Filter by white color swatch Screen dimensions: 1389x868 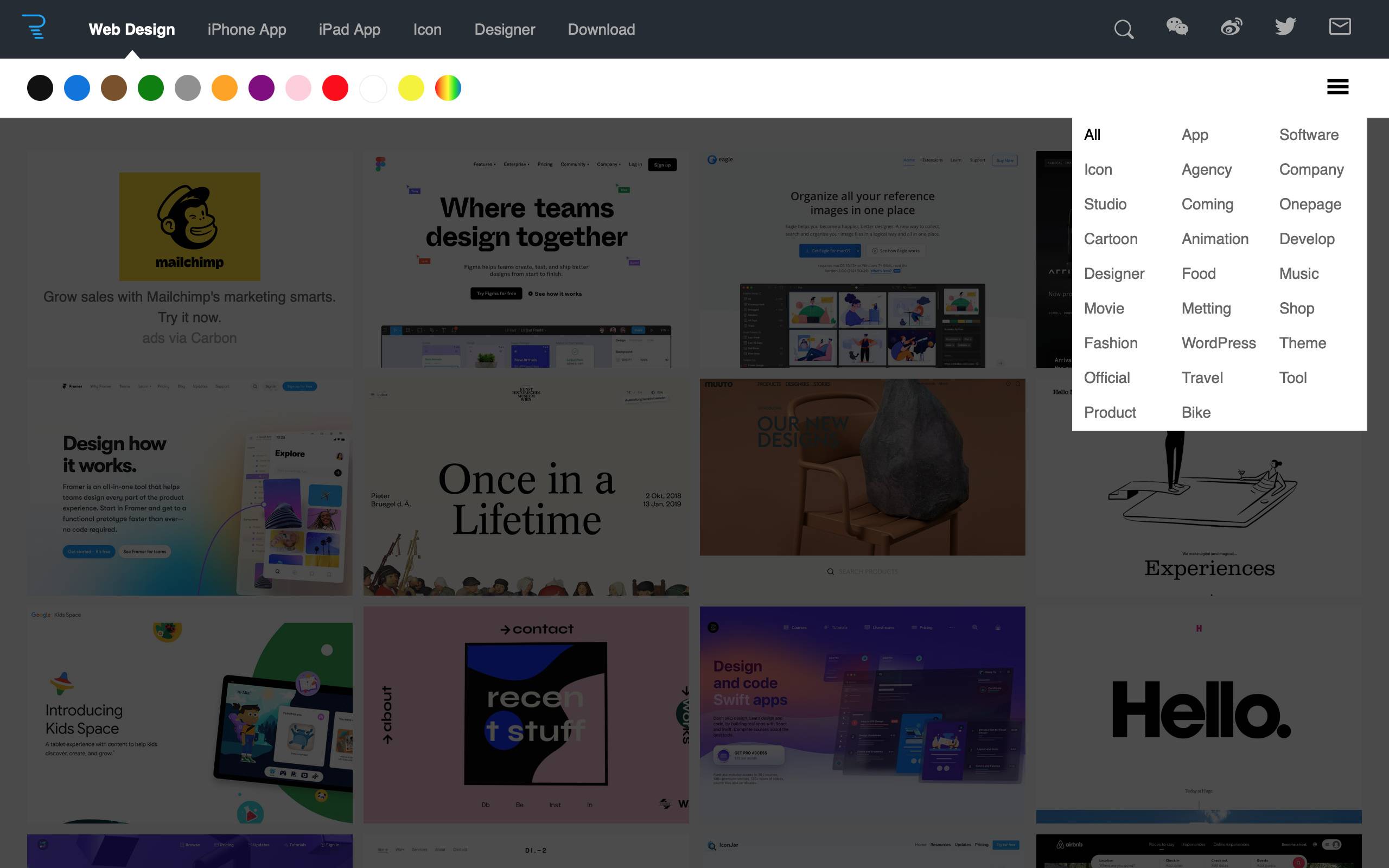(373, 88)
